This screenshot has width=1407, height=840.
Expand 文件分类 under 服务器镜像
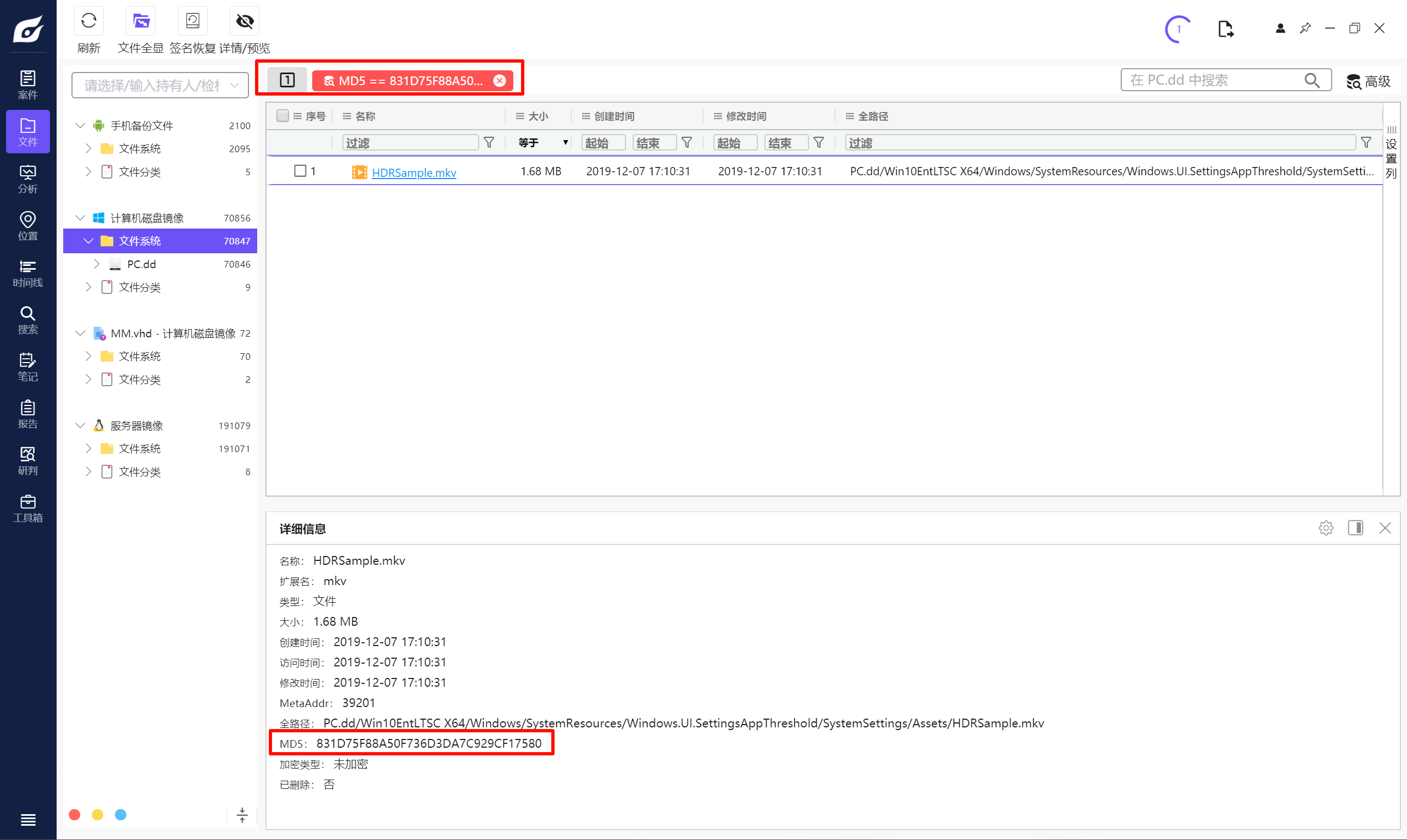(88, 471)
